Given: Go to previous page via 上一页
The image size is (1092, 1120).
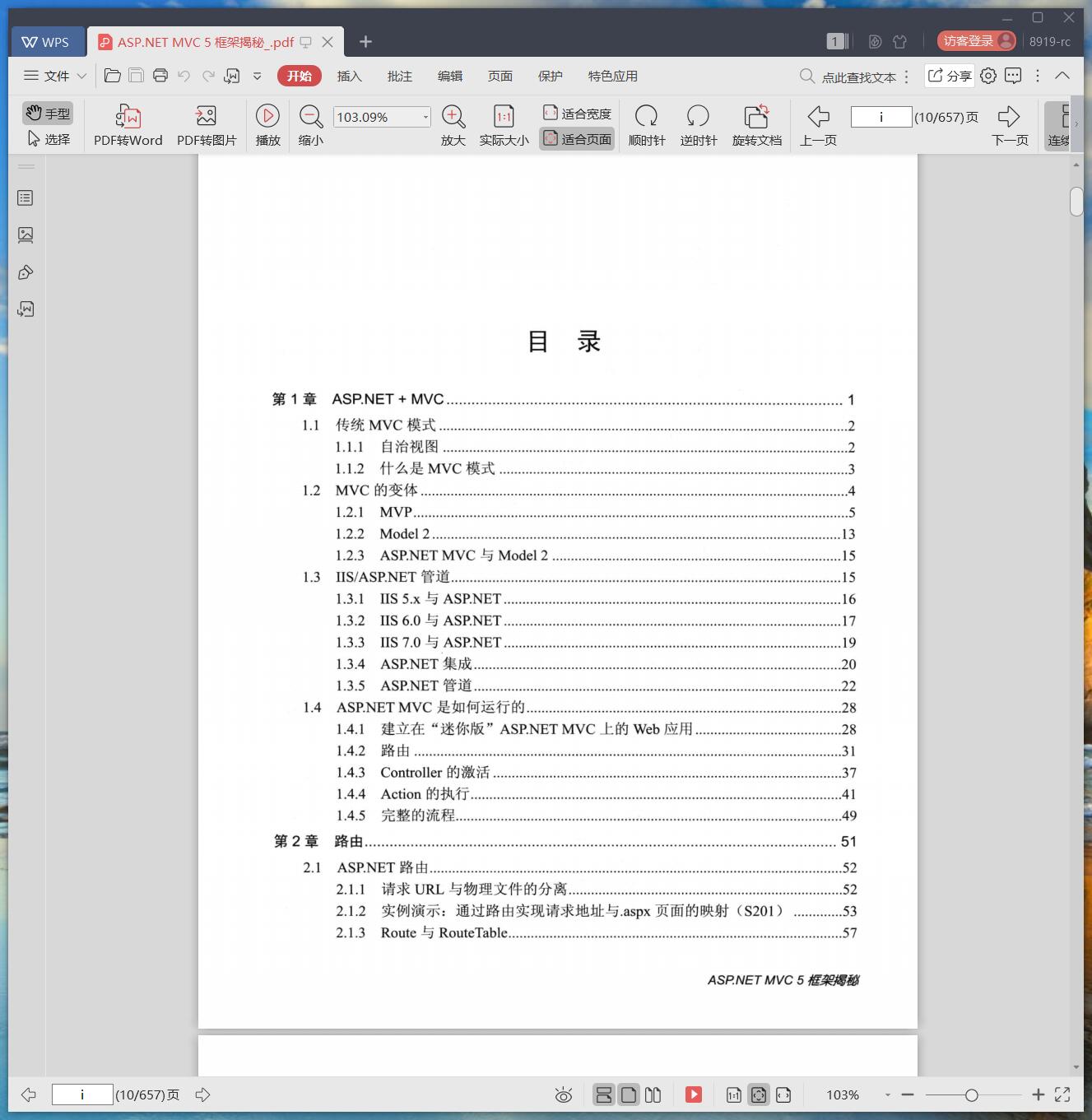Looking at the screenshot, I should click(x=818, y=125).
